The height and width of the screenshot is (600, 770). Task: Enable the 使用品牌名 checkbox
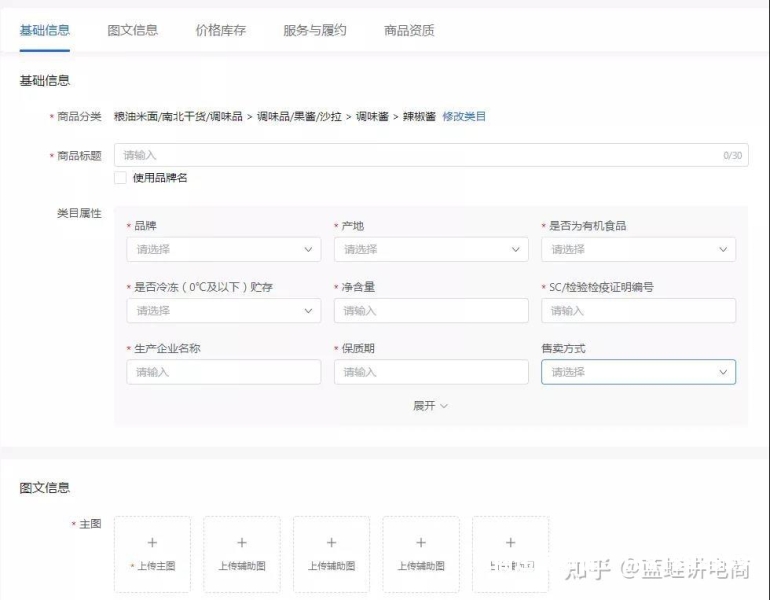[x=120, y=178]
